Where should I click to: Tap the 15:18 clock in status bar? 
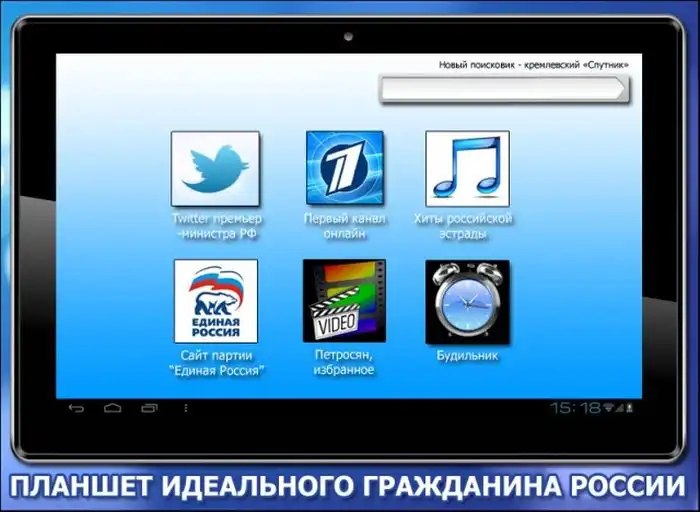point(575,408)
